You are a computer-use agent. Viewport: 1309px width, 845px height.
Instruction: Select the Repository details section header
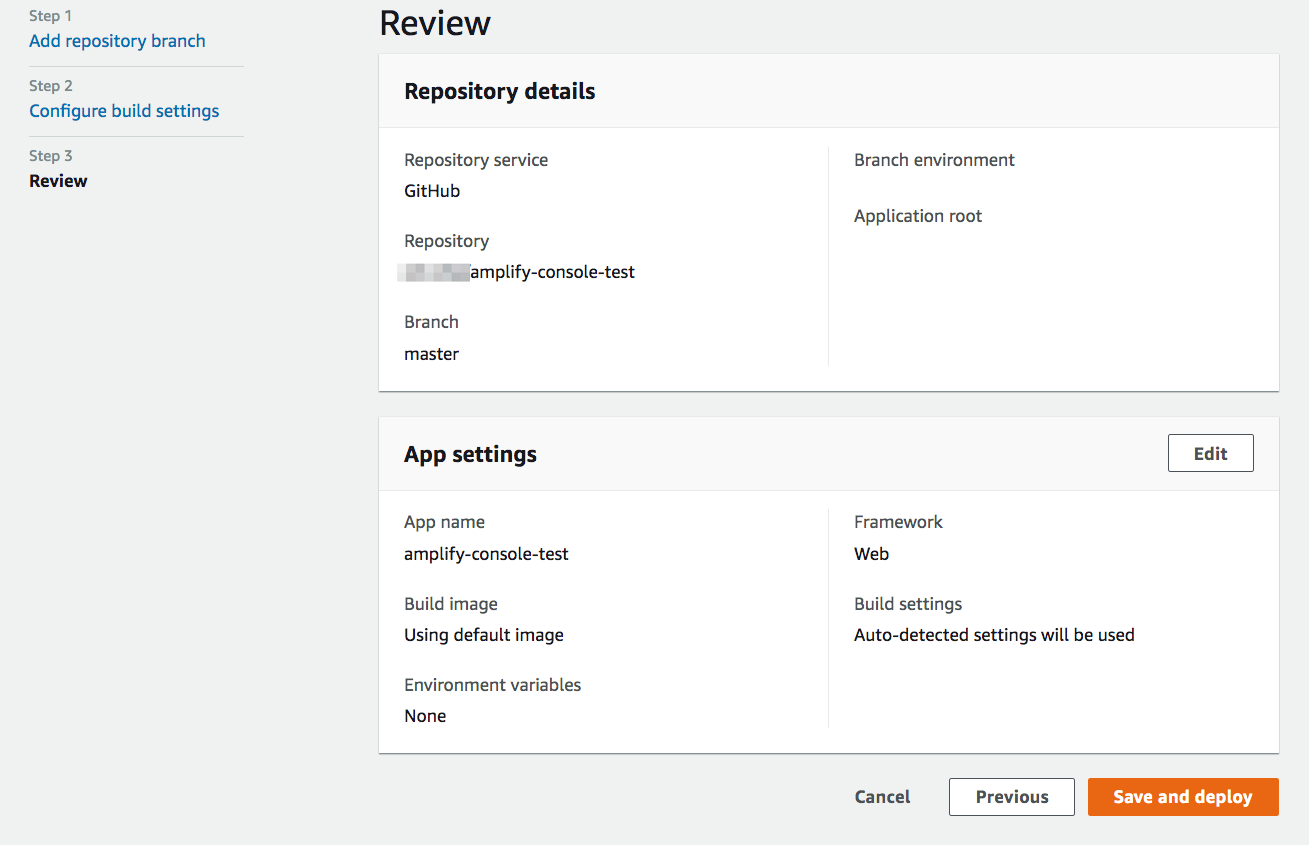[x=499, y=91]
